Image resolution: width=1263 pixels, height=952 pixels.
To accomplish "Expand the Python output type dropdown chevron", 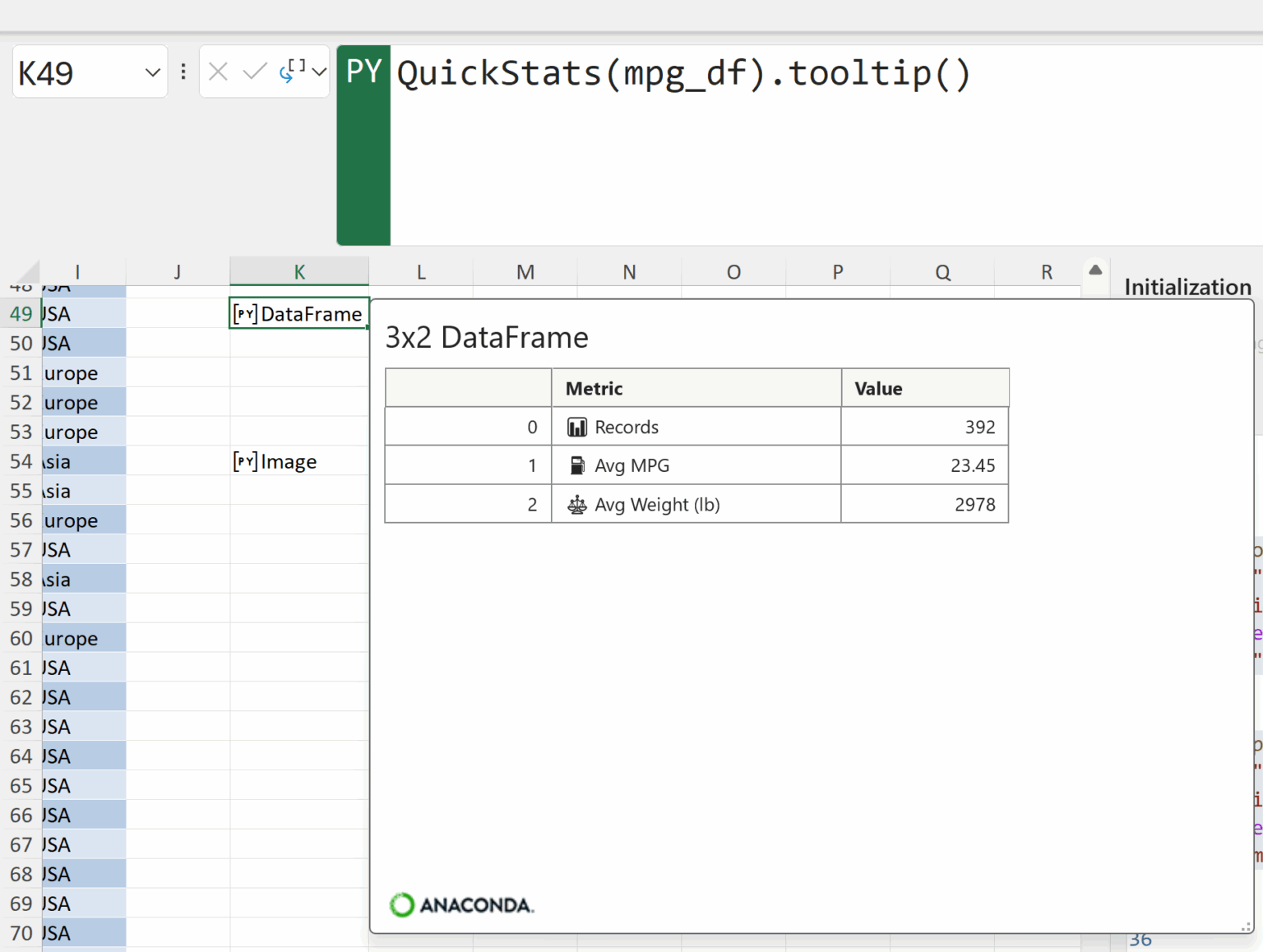I will pos(319,72).
